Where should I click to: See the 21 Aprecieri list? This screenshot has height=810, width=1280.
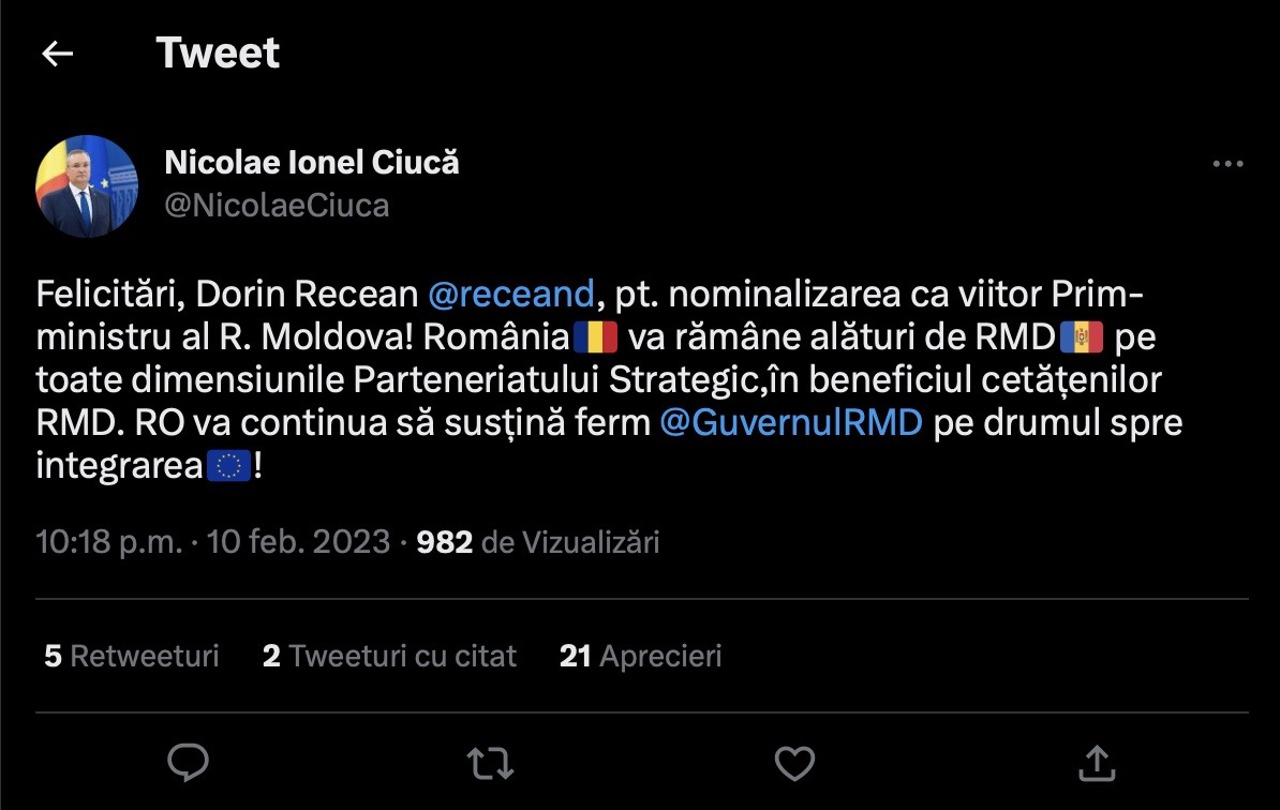coord(640,656)
